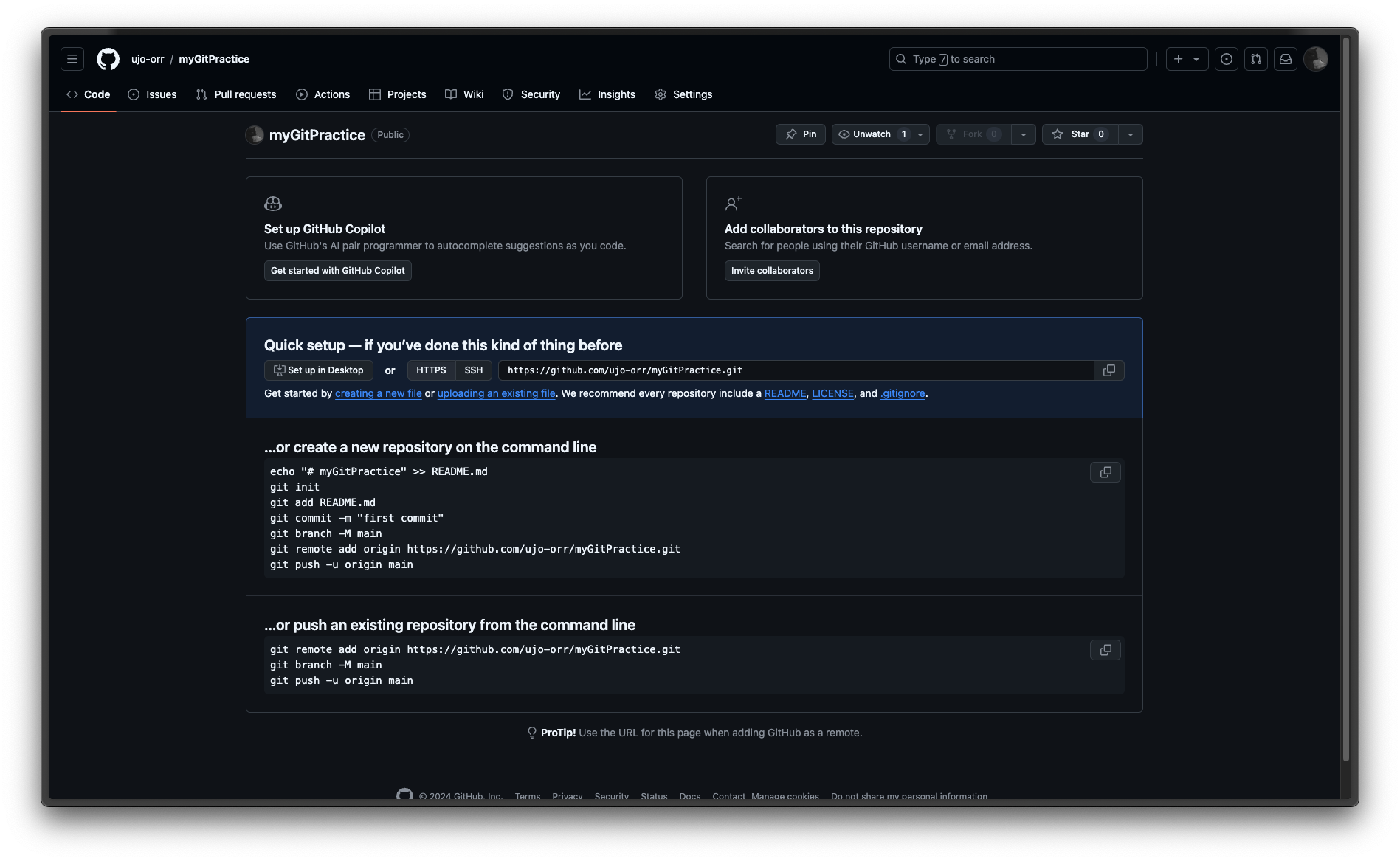
Task: Click the 'git push -u origin main' line in create section
Action: 342,564
